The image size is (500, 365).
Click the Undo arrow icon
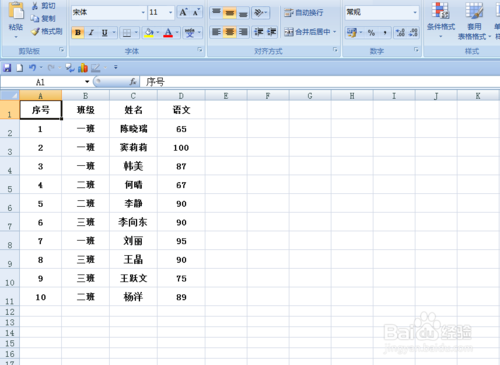(32, 68)
